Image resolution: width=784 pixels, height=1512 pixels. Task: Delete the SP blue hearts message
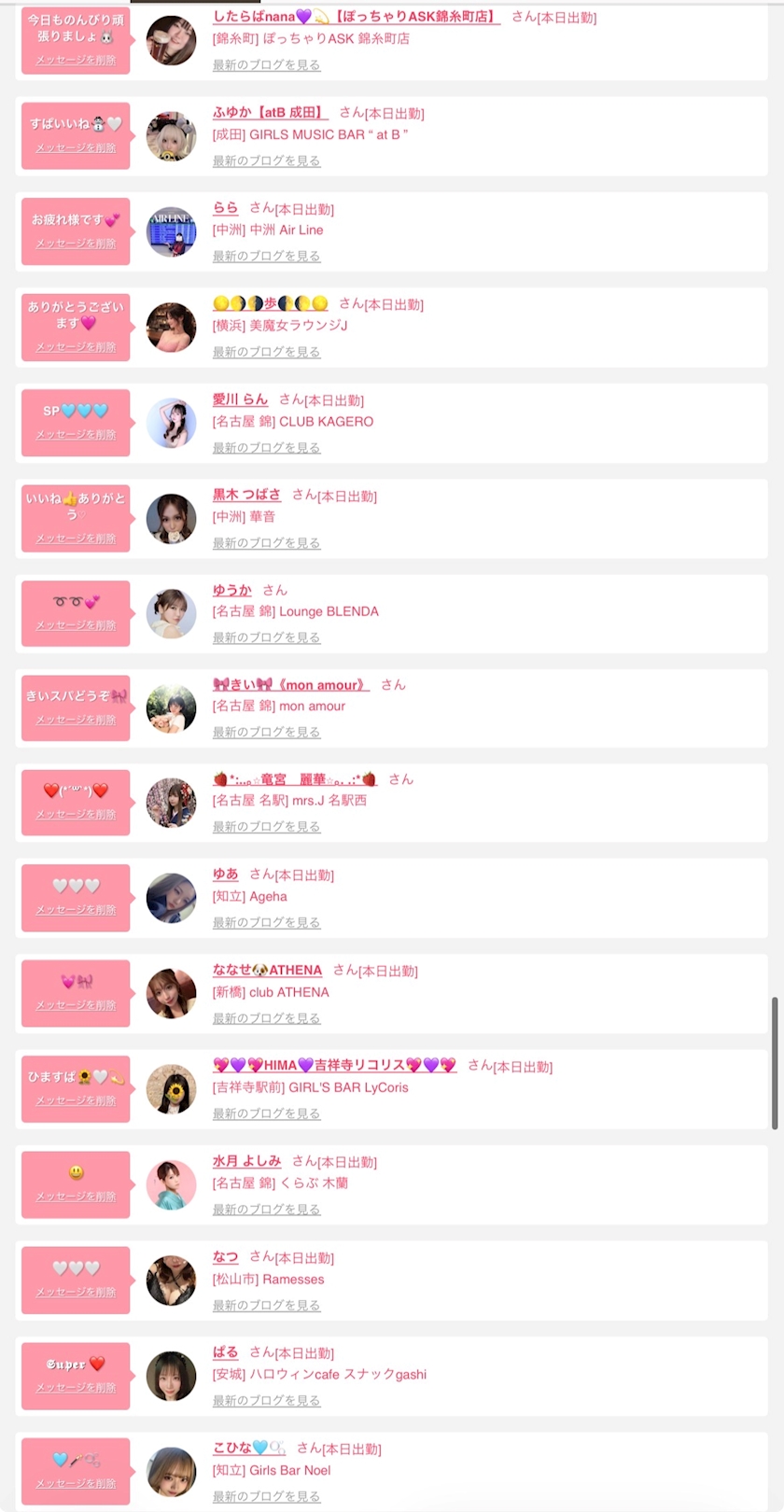click(x=76, y=435)
